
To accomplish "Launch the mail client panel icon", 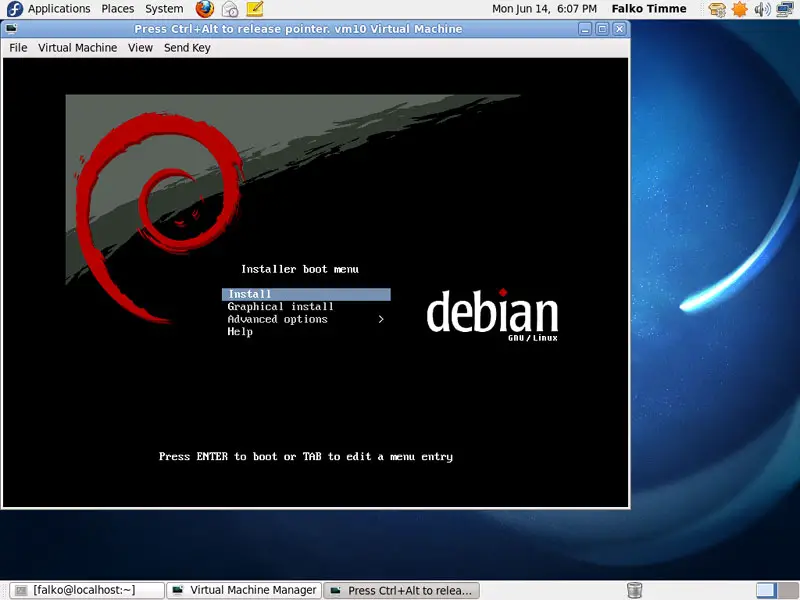I will (230, 9).
